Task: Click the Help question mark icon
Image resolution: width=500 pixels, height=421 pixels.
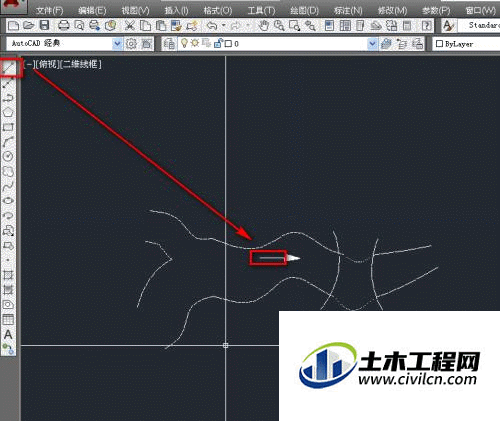Action: click(427, 25)
